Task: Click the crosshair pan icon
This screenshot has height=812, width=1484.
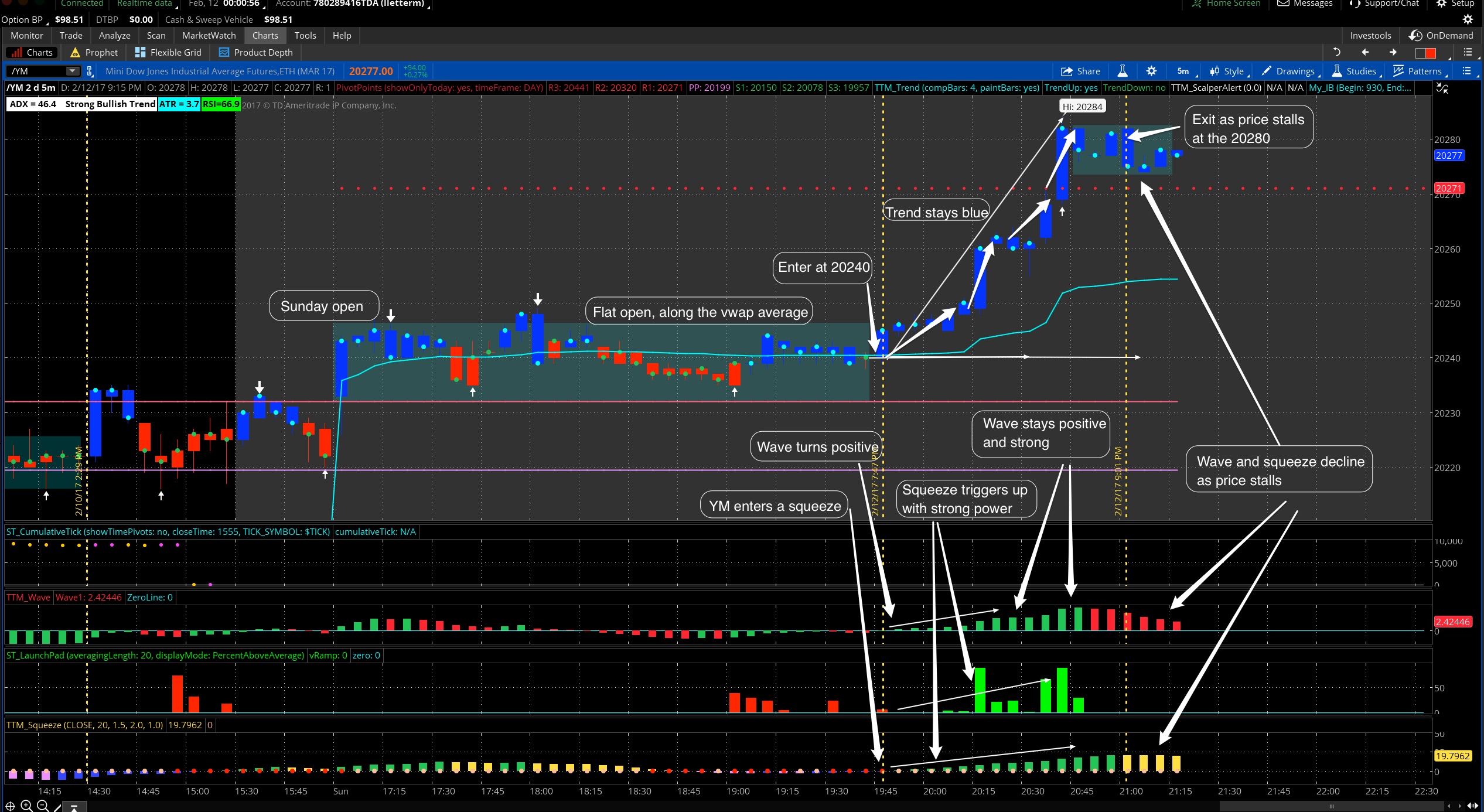Action: (x=10, y=806)
